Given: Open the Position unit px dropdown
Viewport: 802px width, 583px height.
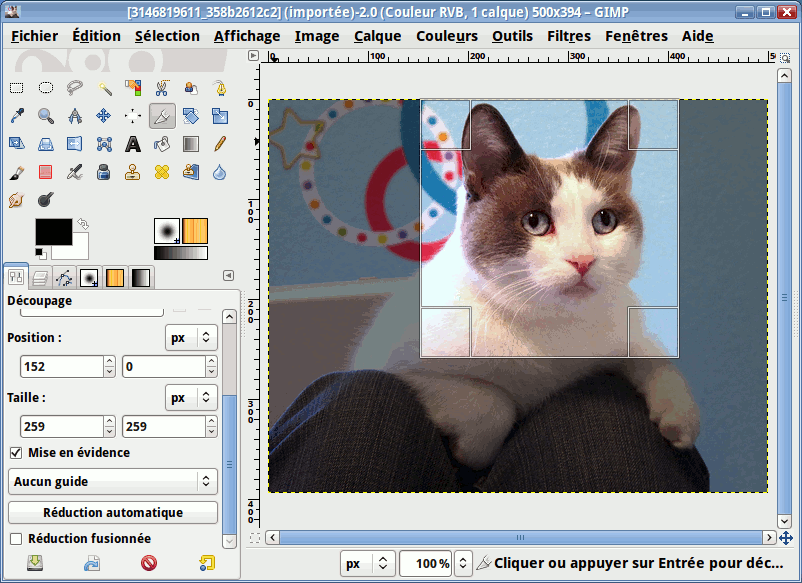Looking at the screenshot, I should (191, 338).
